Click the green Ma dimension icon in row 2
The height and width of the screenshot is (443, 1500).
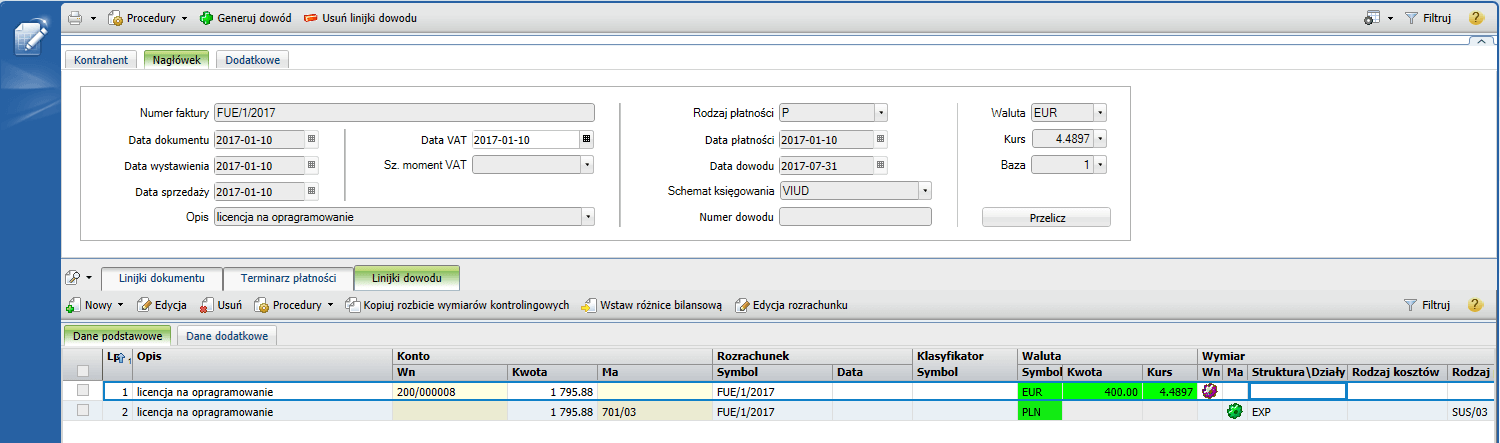coord(1234,410)
